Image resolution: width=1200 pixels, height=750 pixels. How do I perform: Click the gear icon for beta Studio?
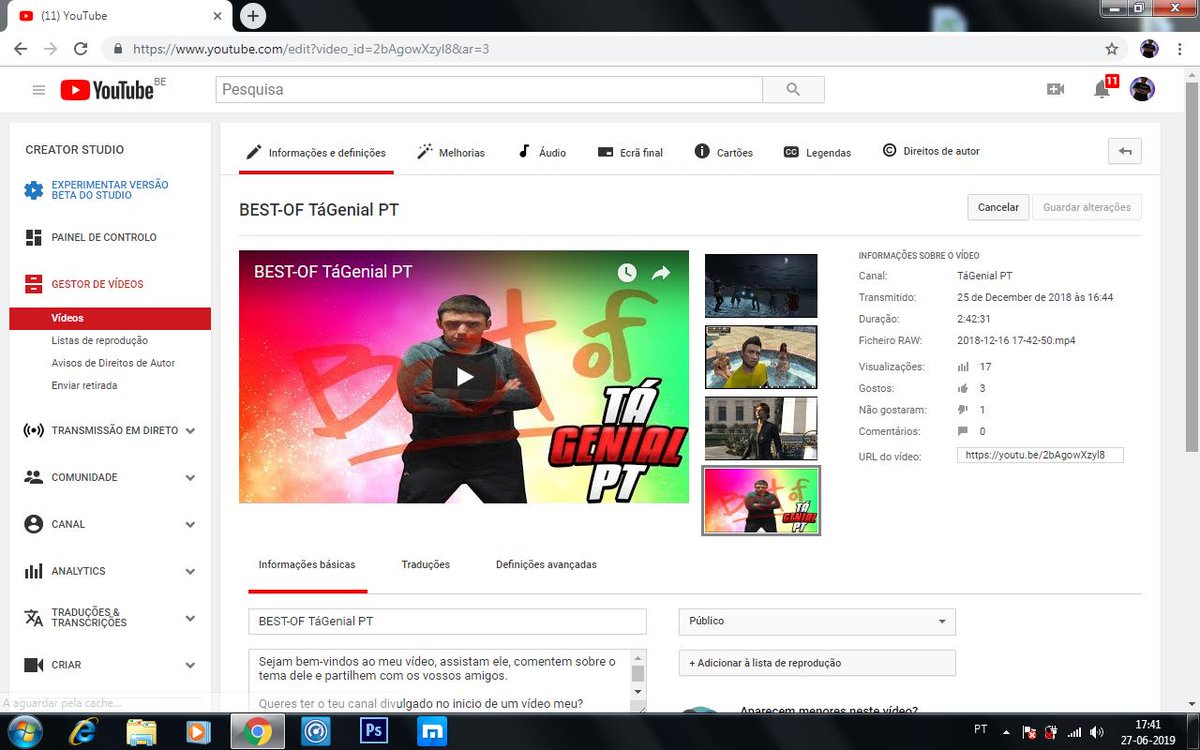coord(34,190)
